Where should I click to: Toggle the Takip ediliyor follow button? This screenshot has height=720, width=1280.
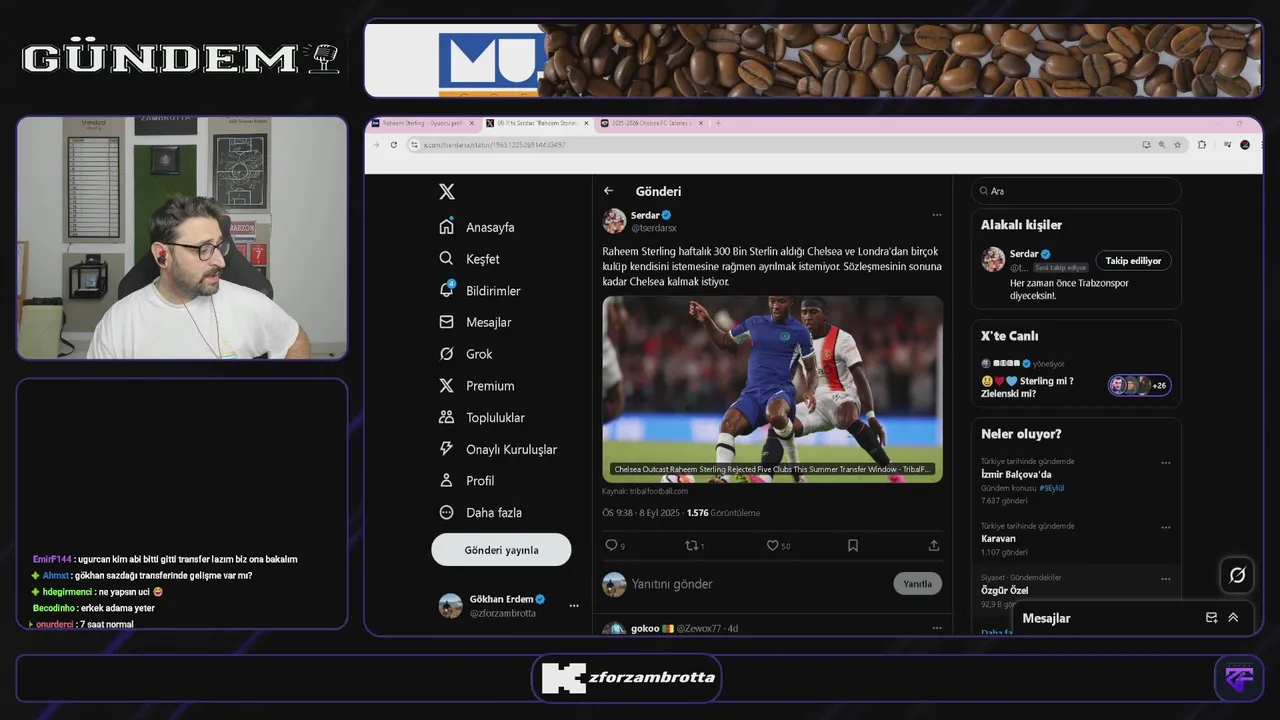pyautogui.click(x=1133, y=261)
